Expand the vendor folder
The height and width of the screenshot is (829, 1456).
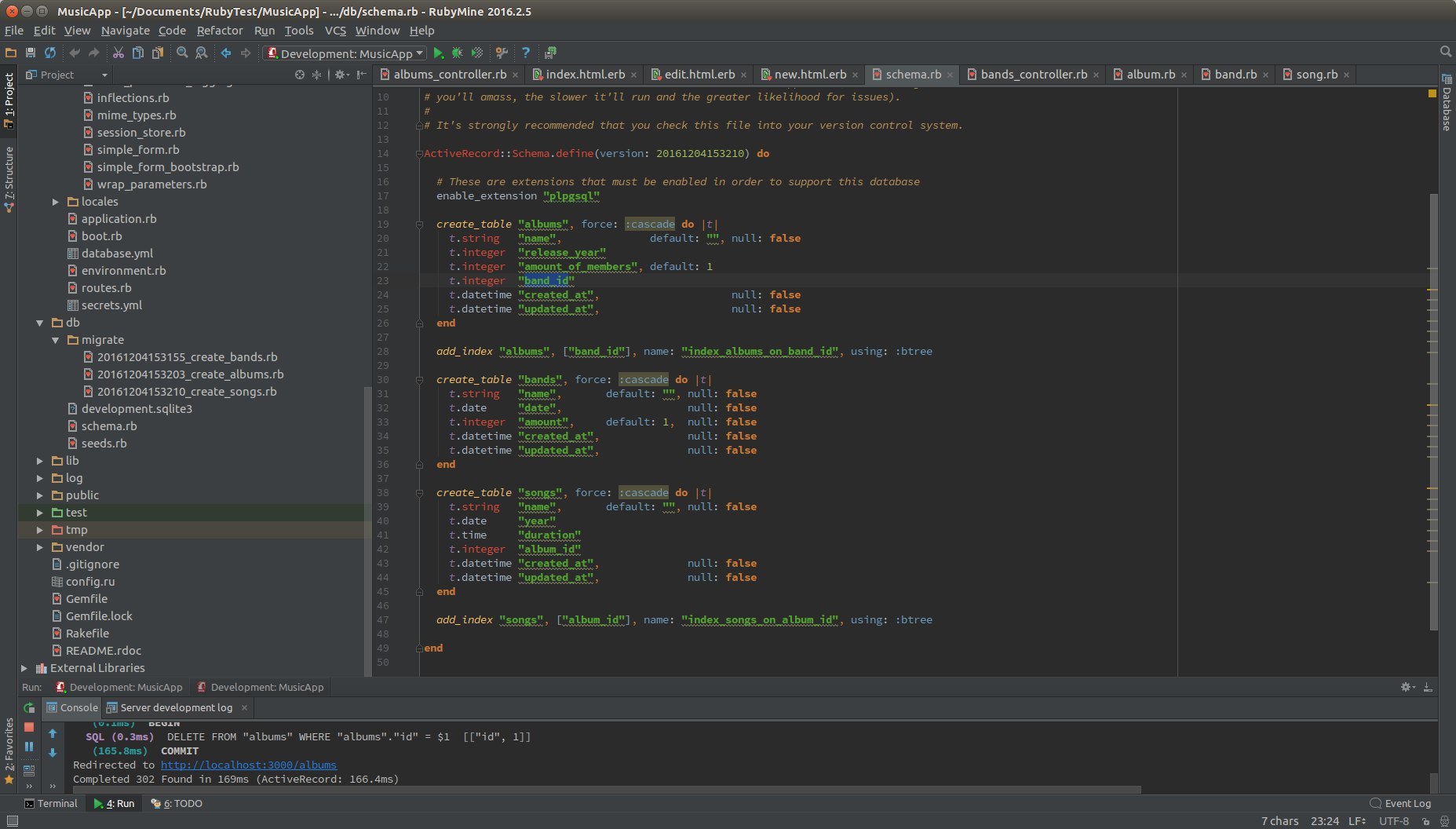[x=40, y=547]
